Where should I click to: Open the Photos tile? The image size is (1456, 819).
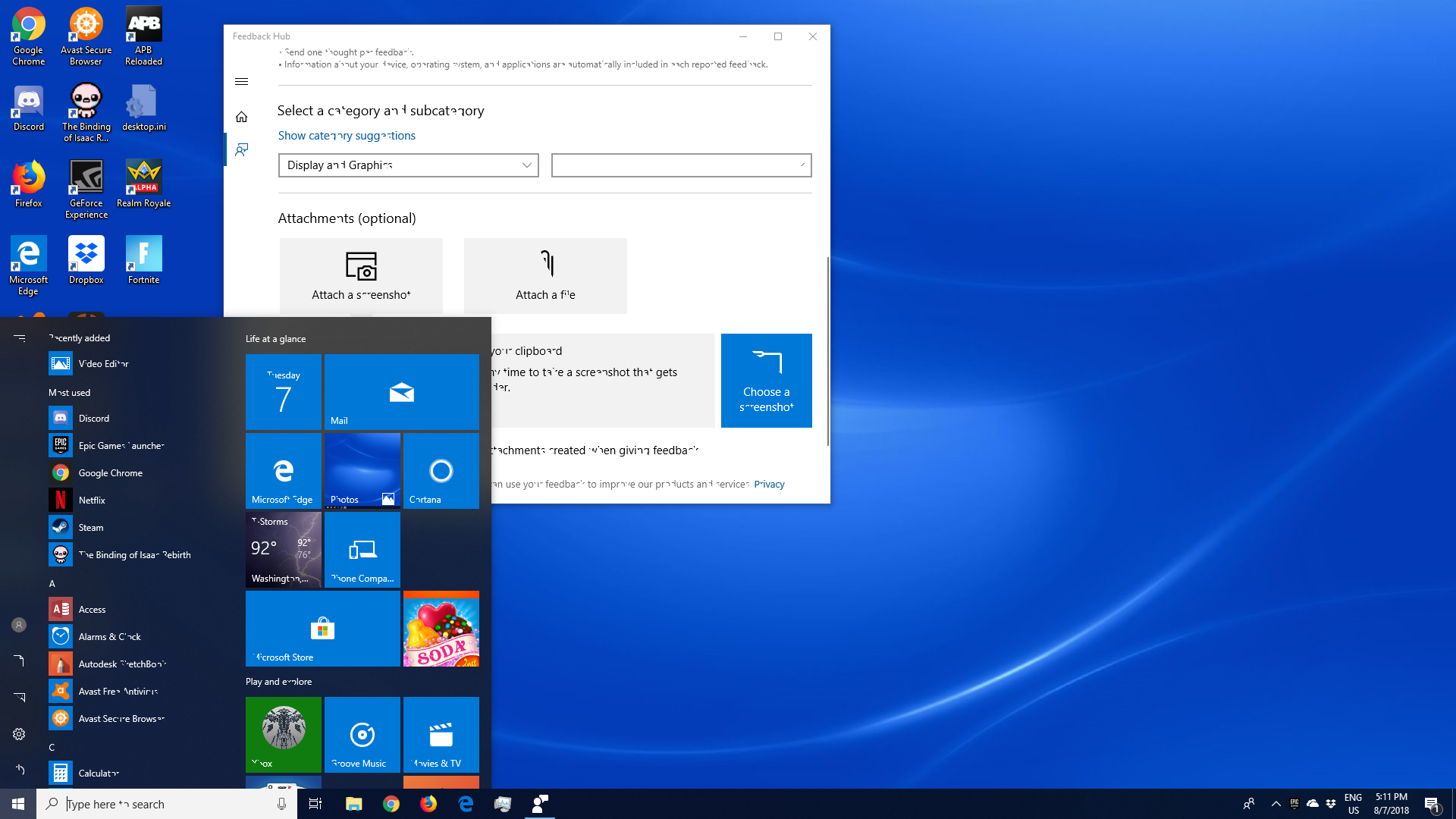(x=362, y=471)
